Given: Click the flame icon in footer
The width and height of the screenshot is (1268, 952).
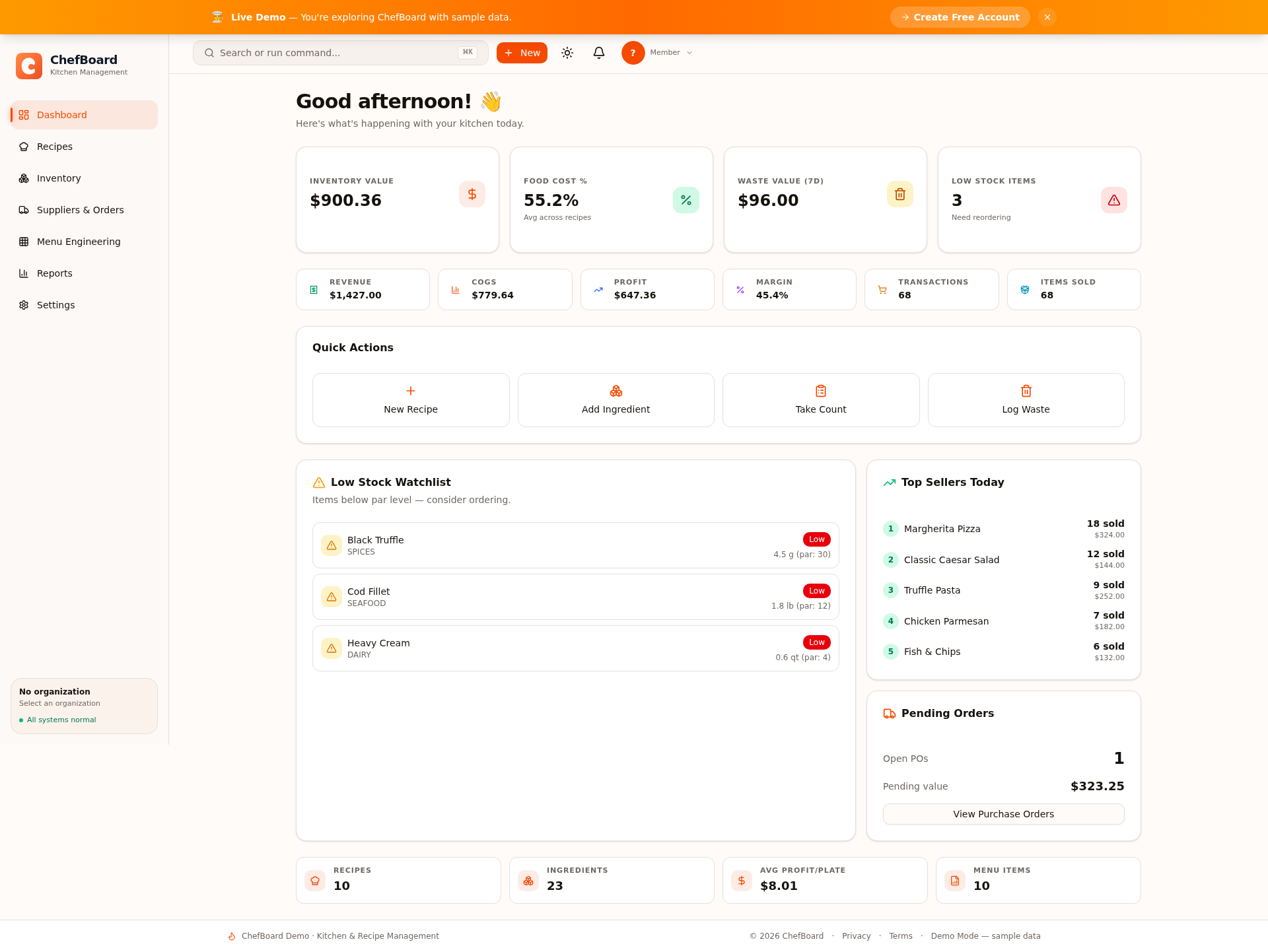Looking at the screenshot, I should click(232, 936).
